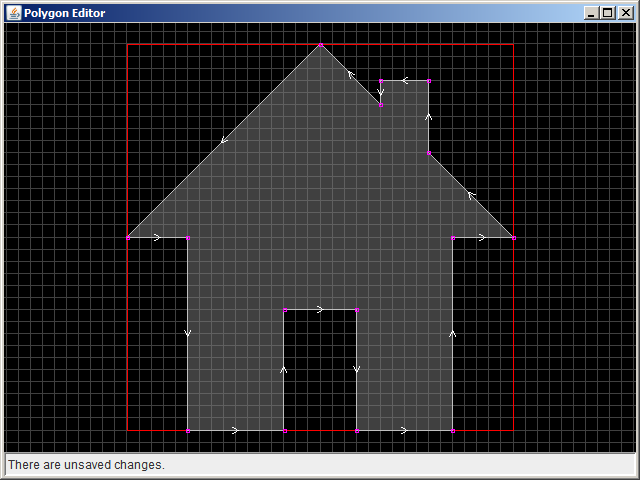Click the top vertex of the right wall
The width and height of the screenshot is (640, 480).
[x=453, y=237]
